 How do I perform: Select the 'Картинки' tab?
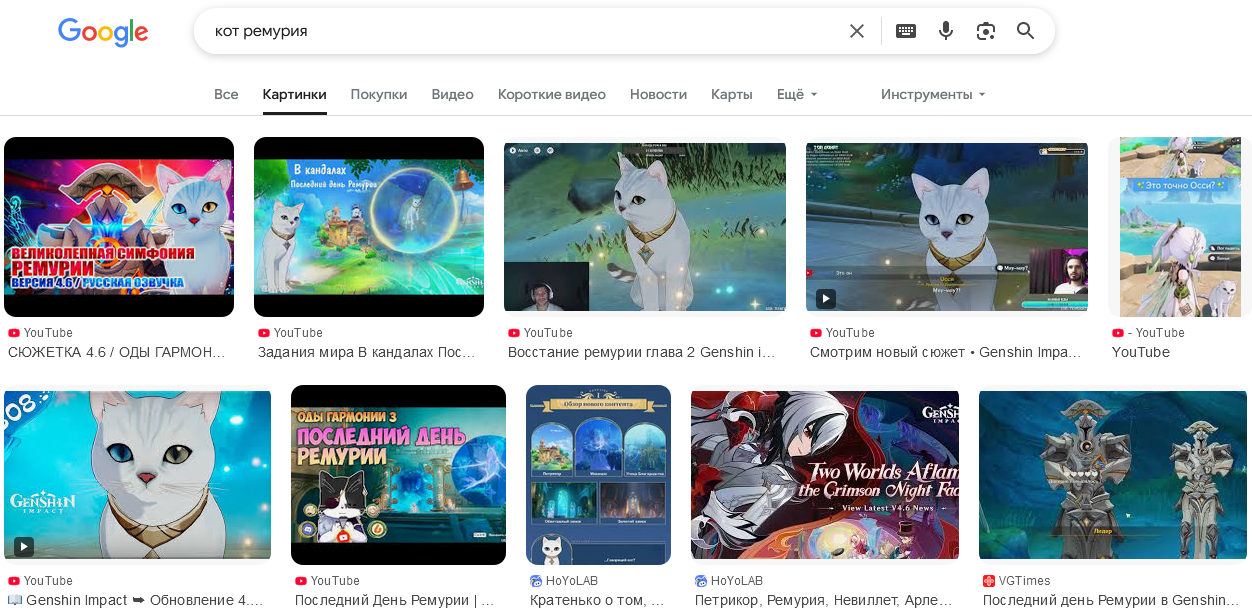click(295, 94)
